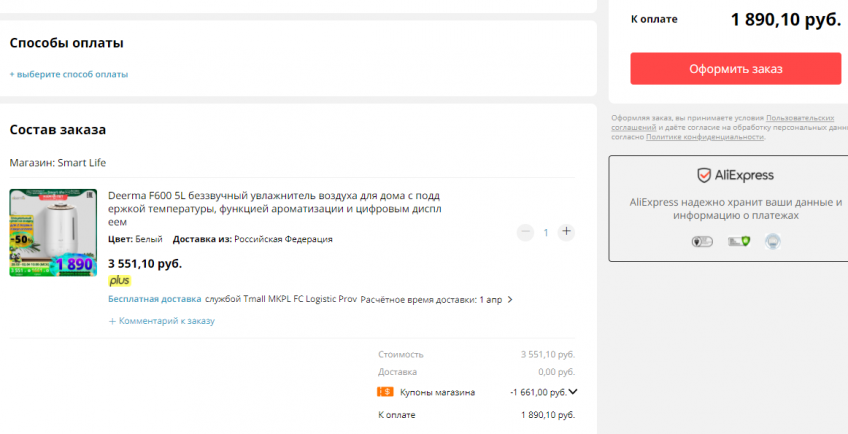Add a comment to the order
Viewport: 848px width, 434px height.
point(161,321)
